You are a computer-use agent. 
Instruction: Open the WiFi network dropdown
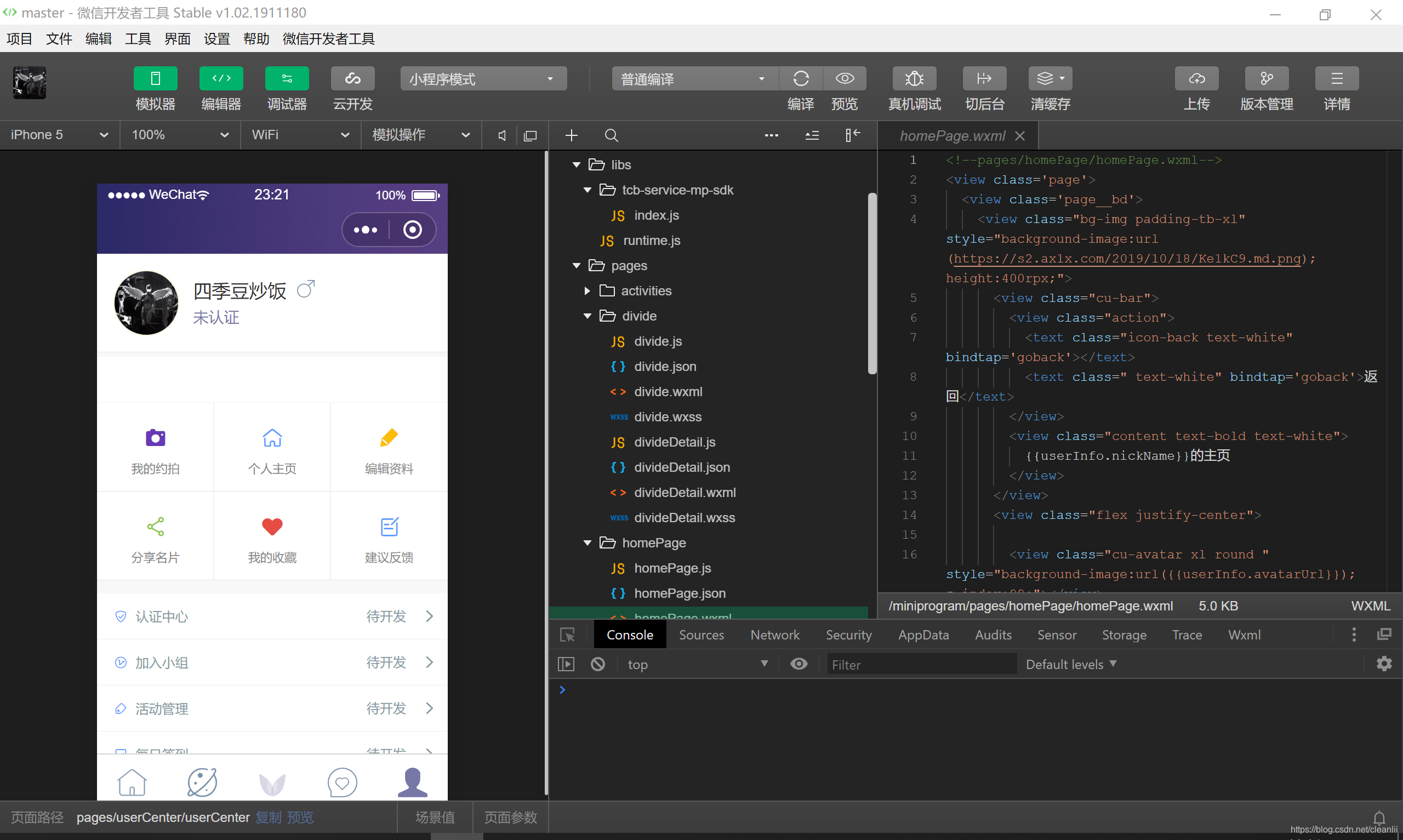point(300,135)
